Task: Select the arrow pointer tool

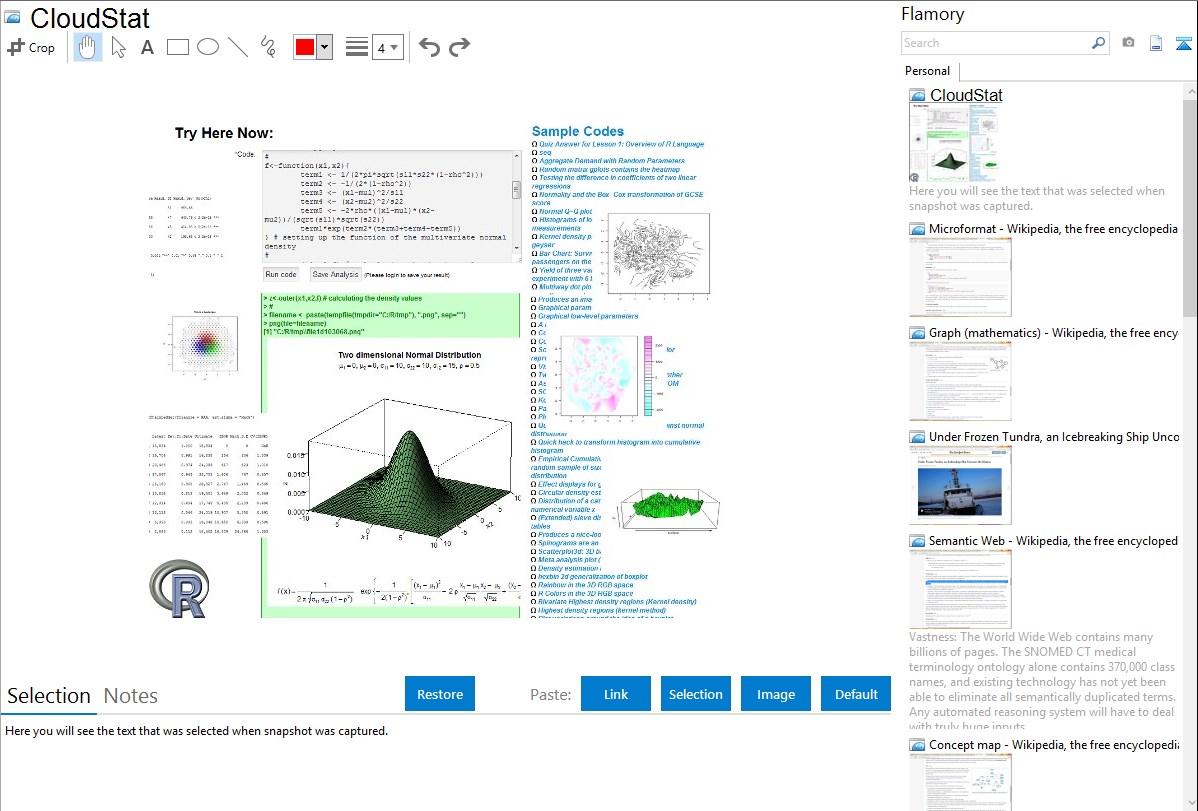Action: pyautogui.click(x=118, y=47)
